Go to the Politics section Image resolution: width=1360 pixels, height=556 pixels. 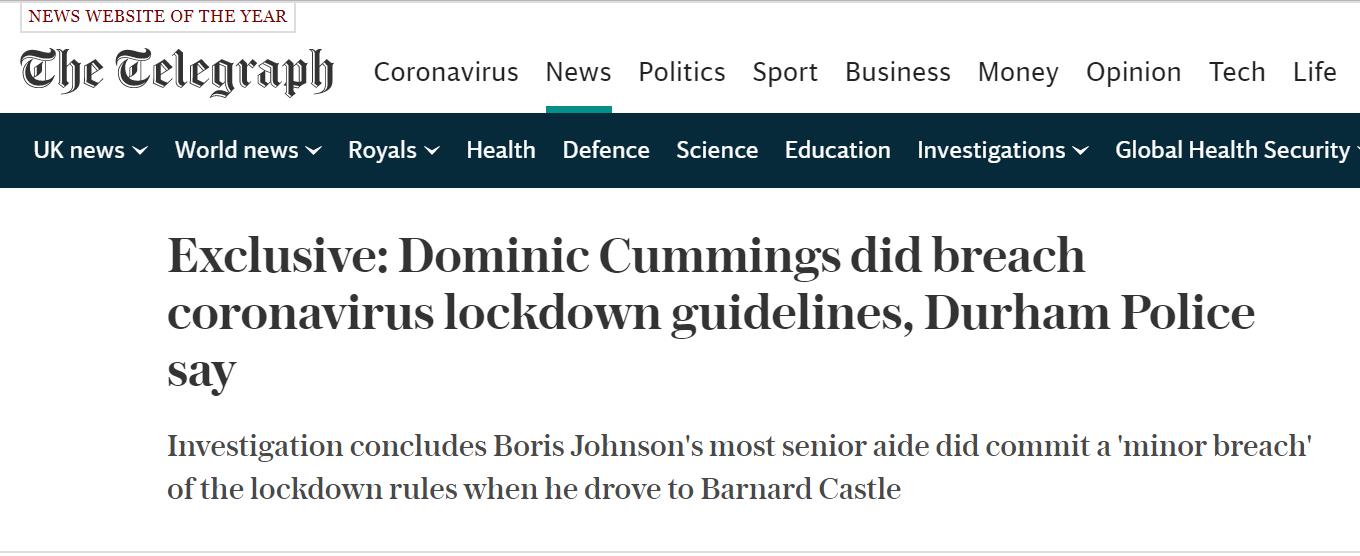(682, 72)
